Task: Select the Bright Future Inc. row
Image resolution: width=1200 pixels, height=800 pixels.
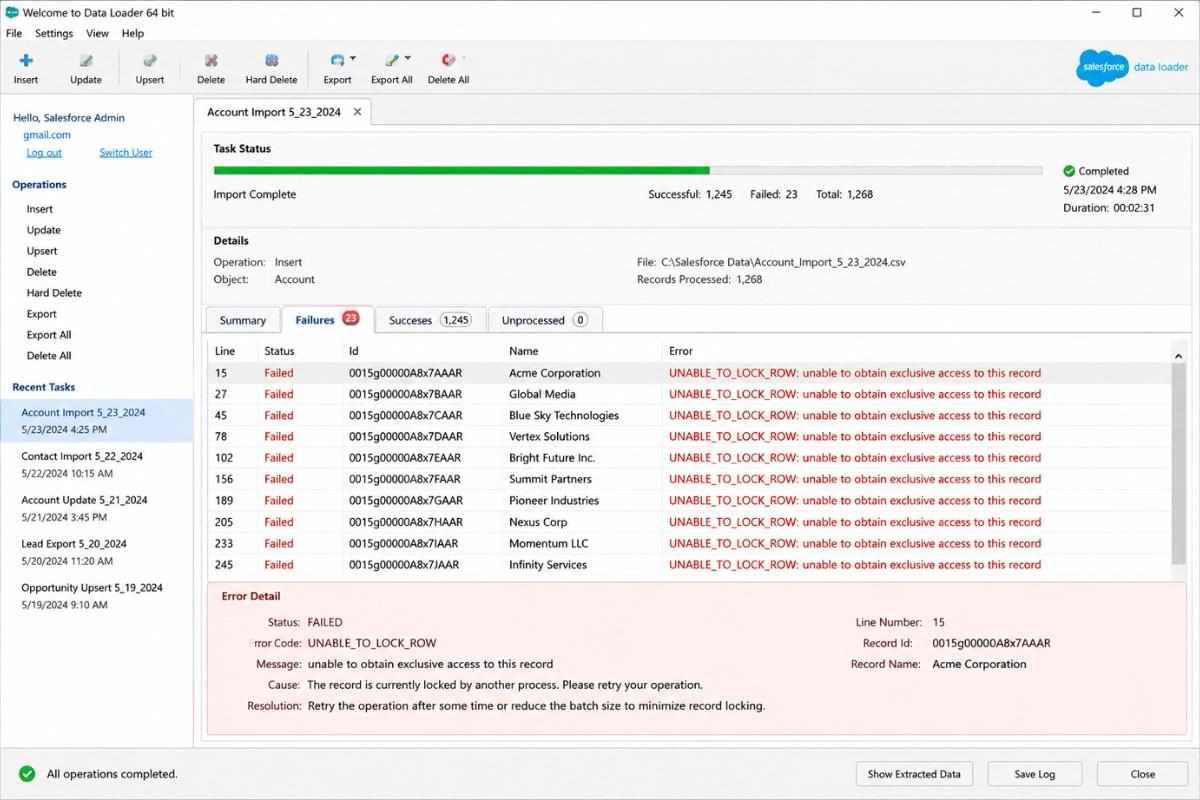Action: point(689,458)
